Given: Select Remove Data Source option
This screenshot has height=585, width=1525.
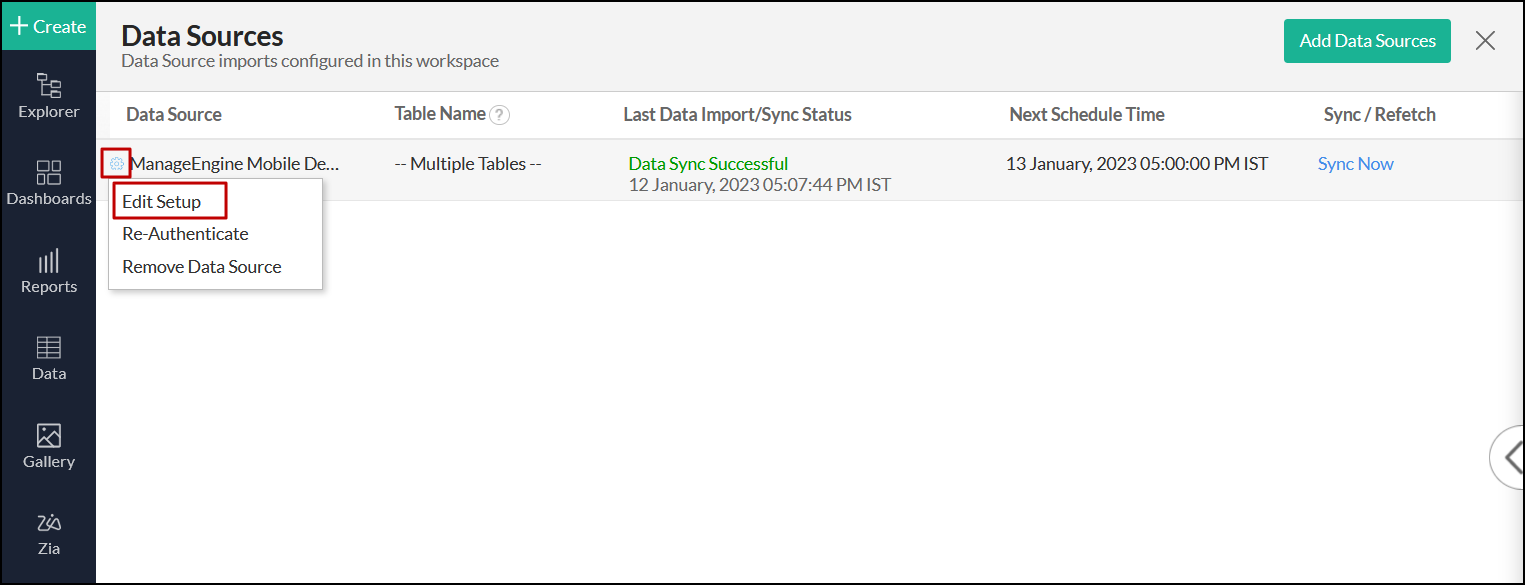Looking at the screenshot, I should 201,267.
